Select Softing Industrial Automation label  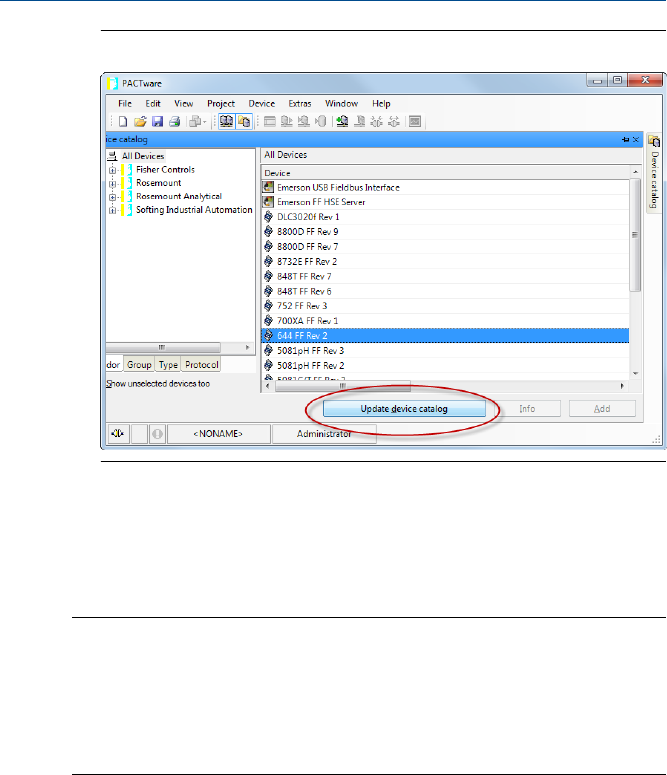[194, 210]
